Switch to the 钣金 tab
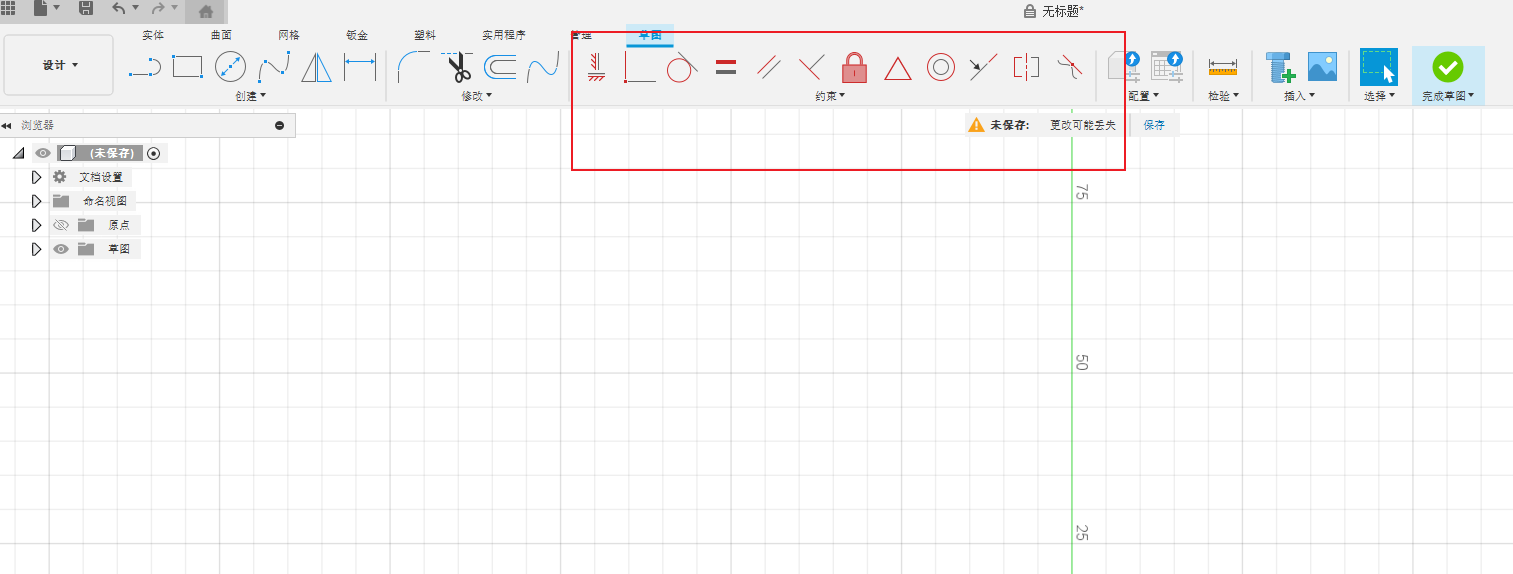1513x574 pixels. [x=357, y=35]
